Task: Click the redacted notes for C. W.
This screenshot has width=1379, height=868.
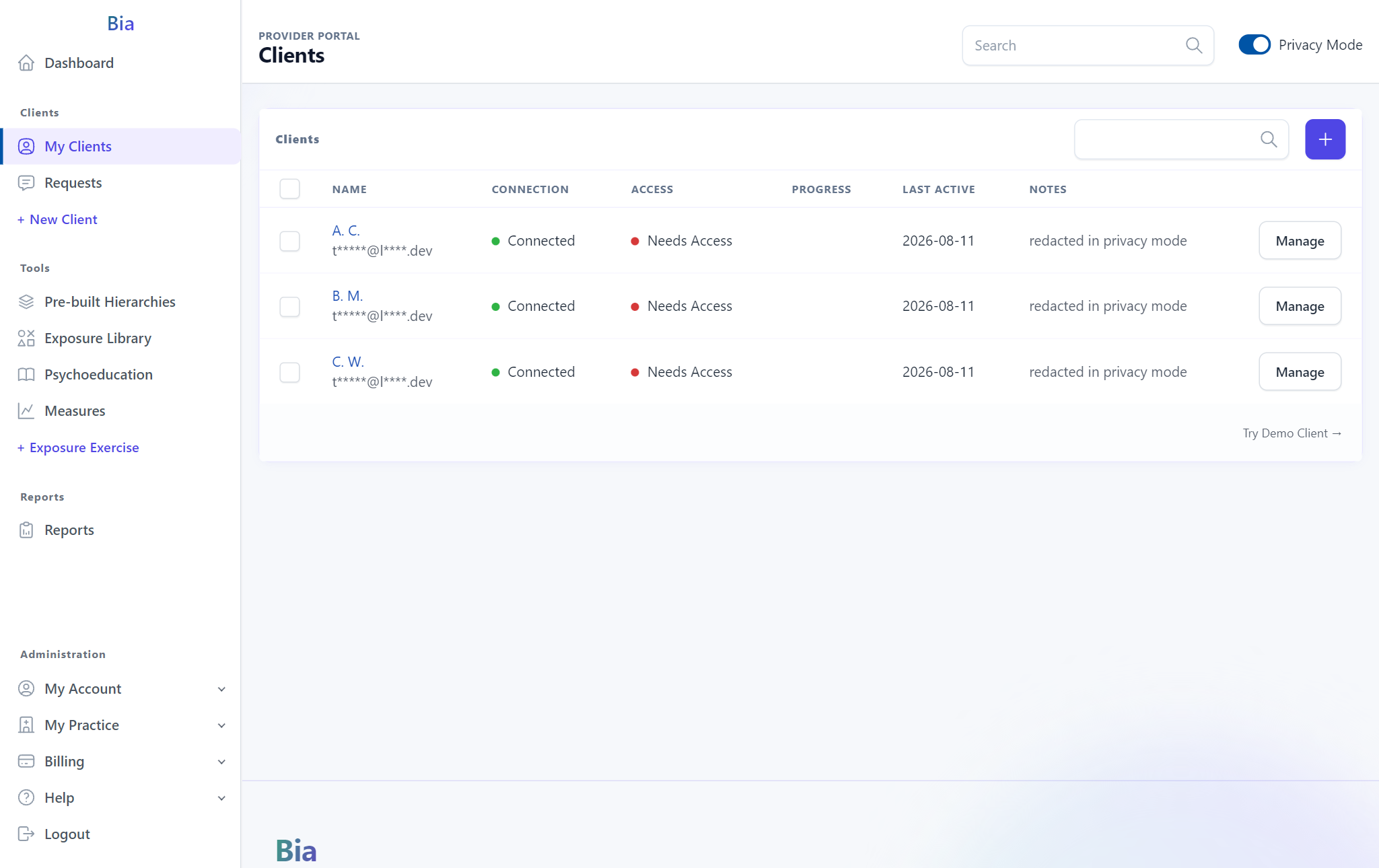Action: [x=1108, y=372]
